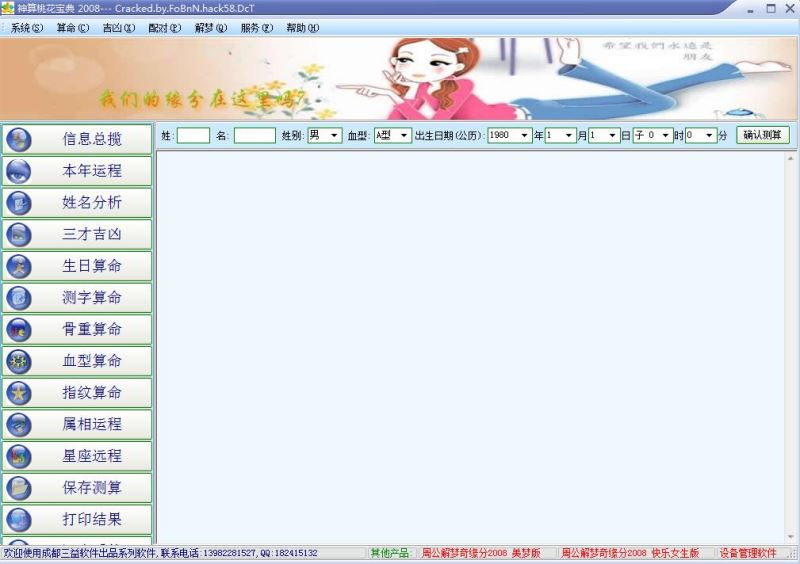Click the 确认测算 confirm button

click(x=762, y=135)
